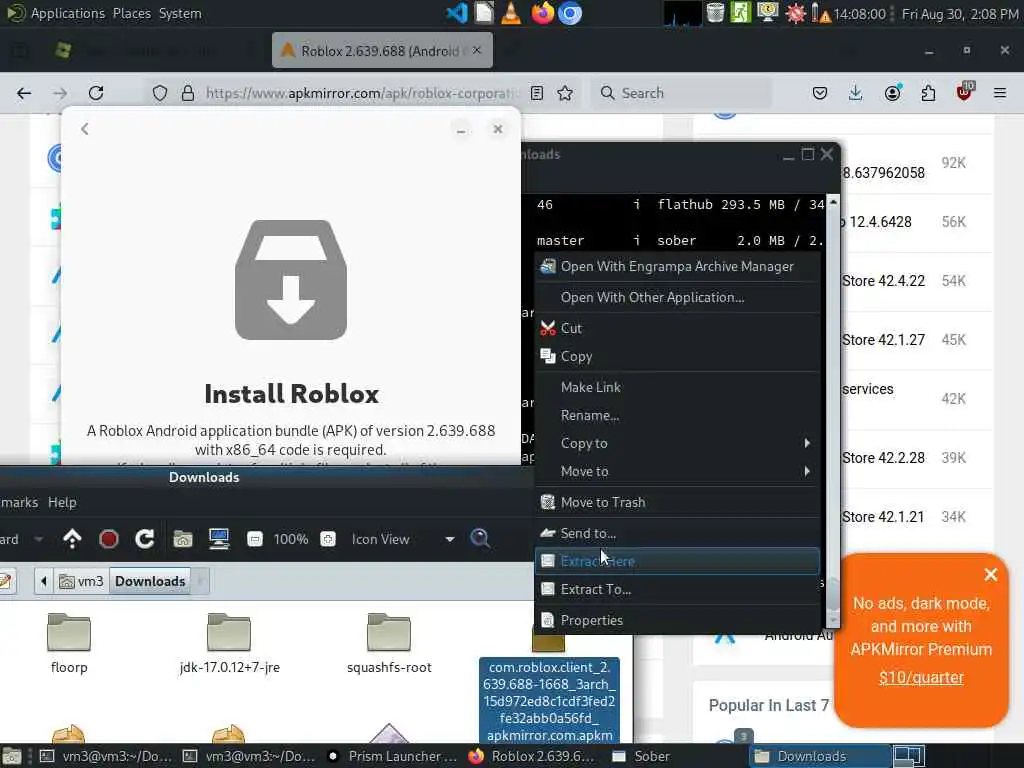This screenshot has width=1024, height=768.
Task: Click the log out exit-door panel icon
Action: coord(741,13)
